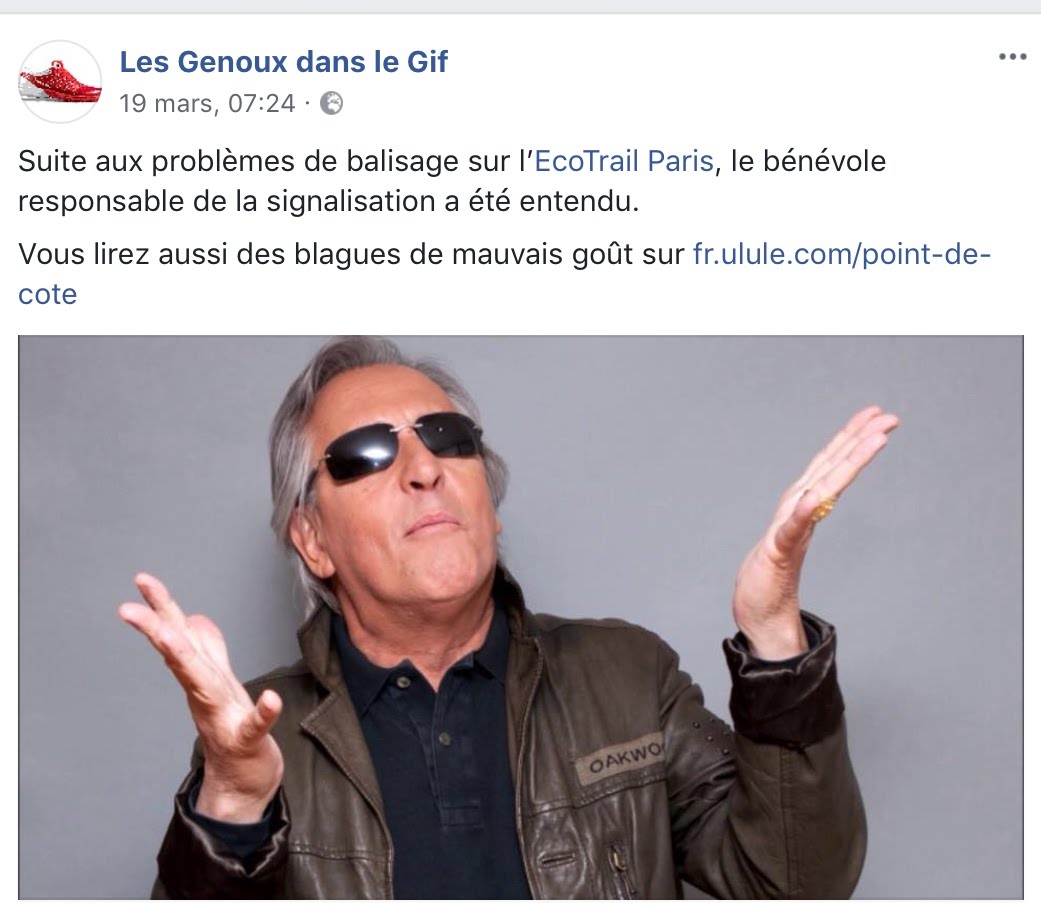Click the post text about balisage problems
The height and width of the screenshot is (907, 1041).
[451, 181]
